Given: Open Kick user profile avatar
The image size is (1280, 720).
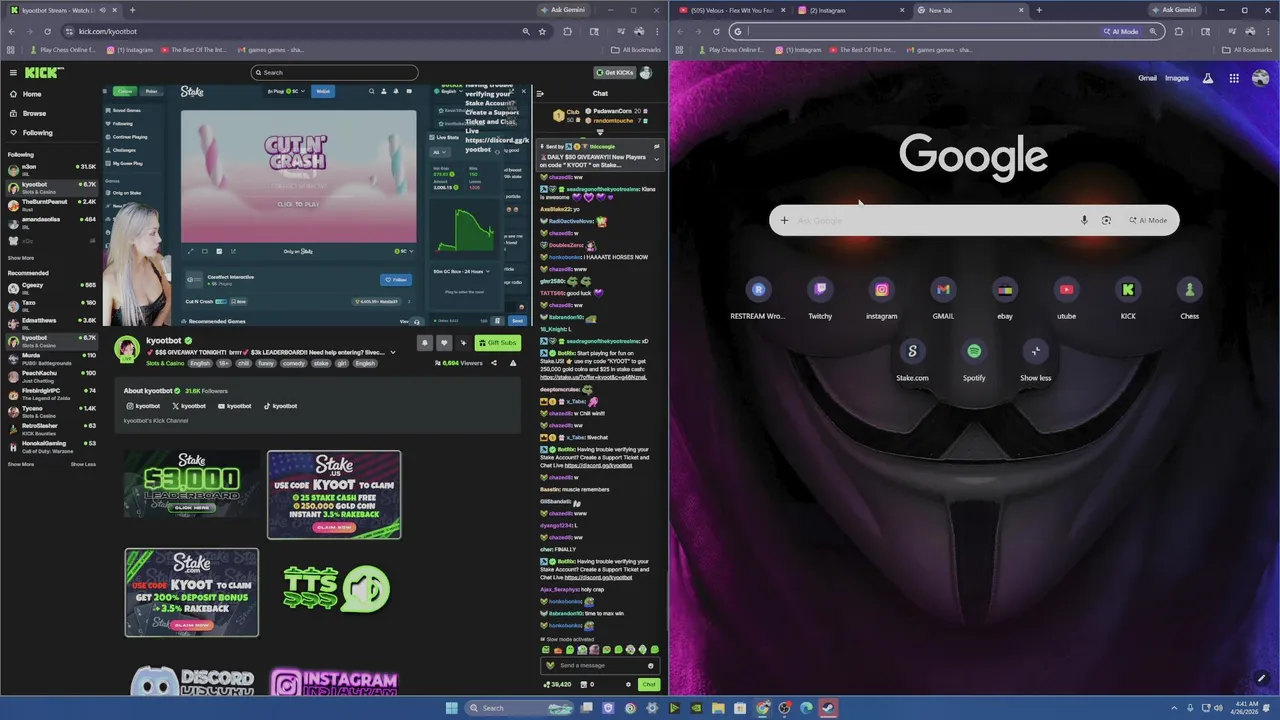Looking at the screenshot, I should click(x=646, y=72).
